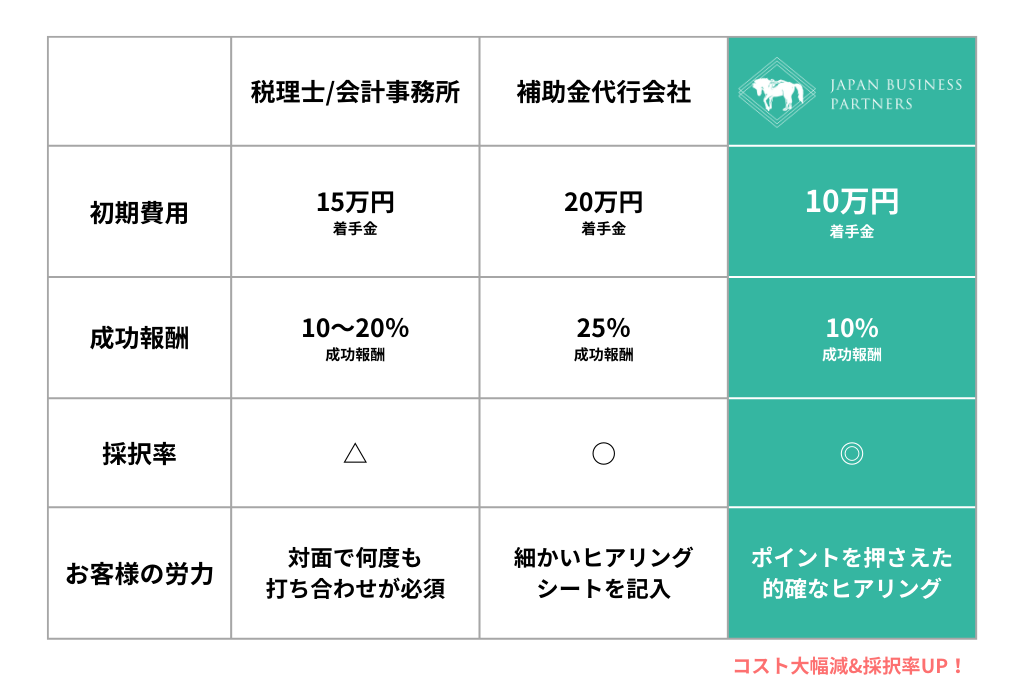Select the 採択率 row label

click(x=139, y=453)
